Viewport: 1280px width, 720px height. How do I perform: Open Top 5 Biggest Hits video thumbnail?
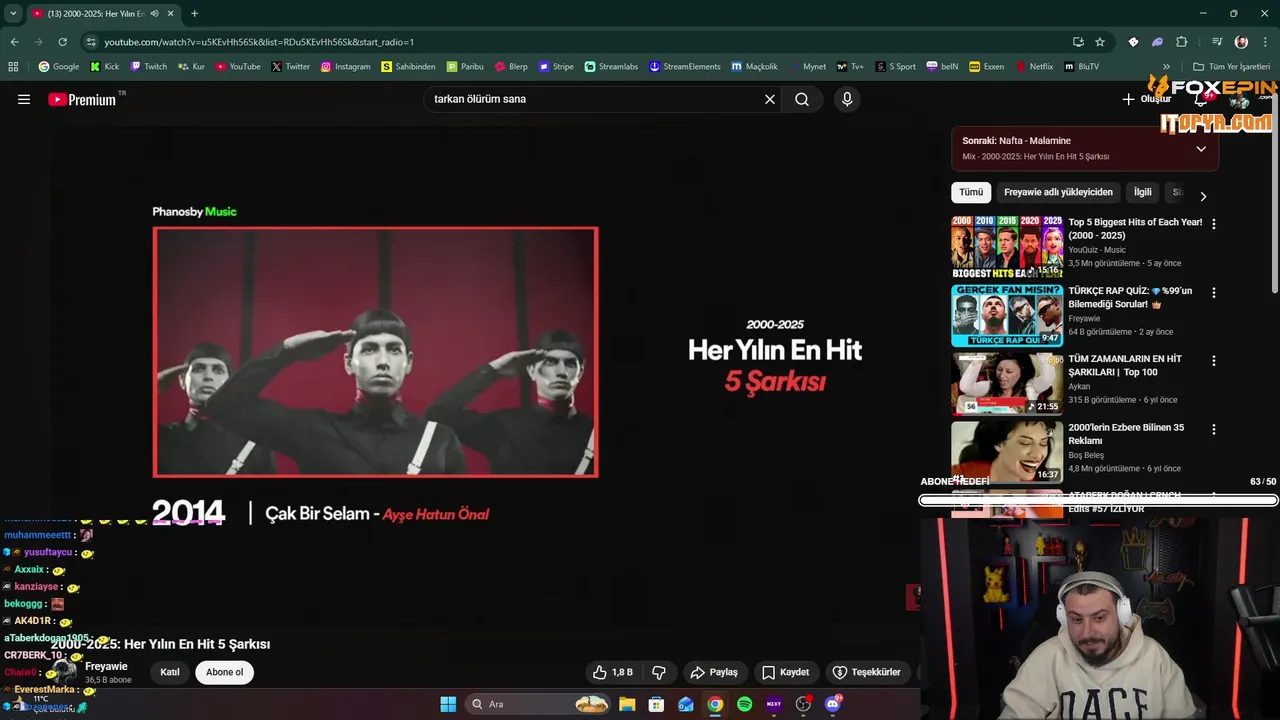(x=1007, y=247)
